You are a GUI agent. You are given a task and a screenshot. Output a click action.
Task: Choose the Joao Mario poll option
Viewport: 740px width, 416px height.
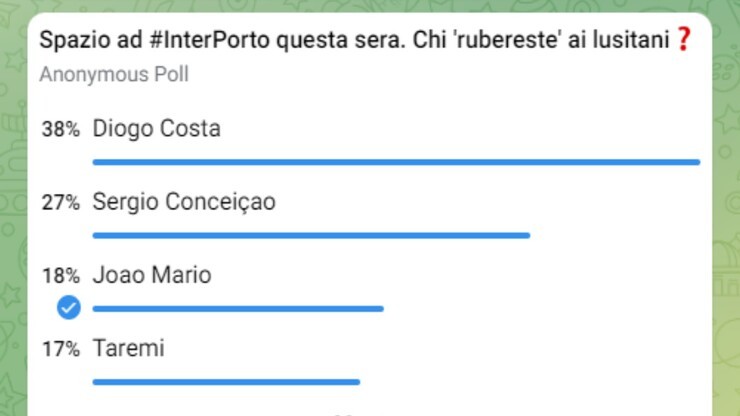tap(151, 275)
